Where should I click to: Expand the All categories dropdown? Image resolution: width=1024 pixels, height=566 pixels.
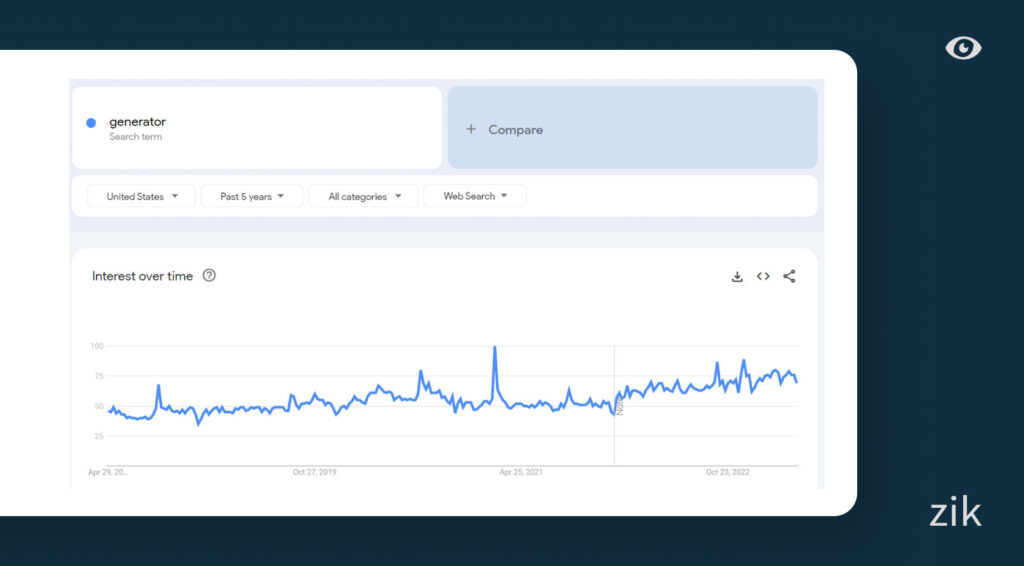coord(365,196)
